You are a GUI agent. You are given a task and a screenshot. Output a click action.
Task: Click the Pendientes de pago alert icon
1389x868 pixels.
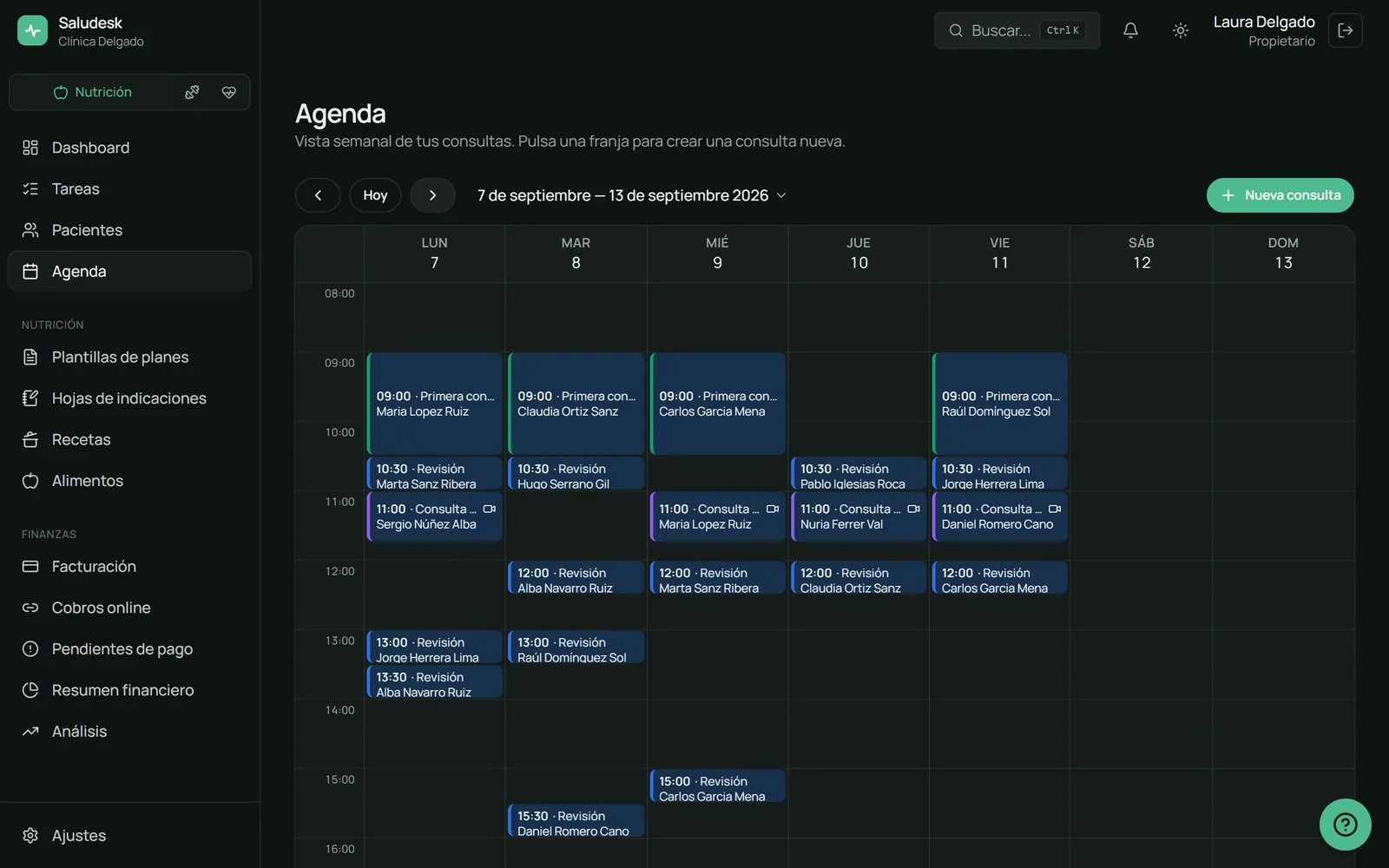(30, 648)
